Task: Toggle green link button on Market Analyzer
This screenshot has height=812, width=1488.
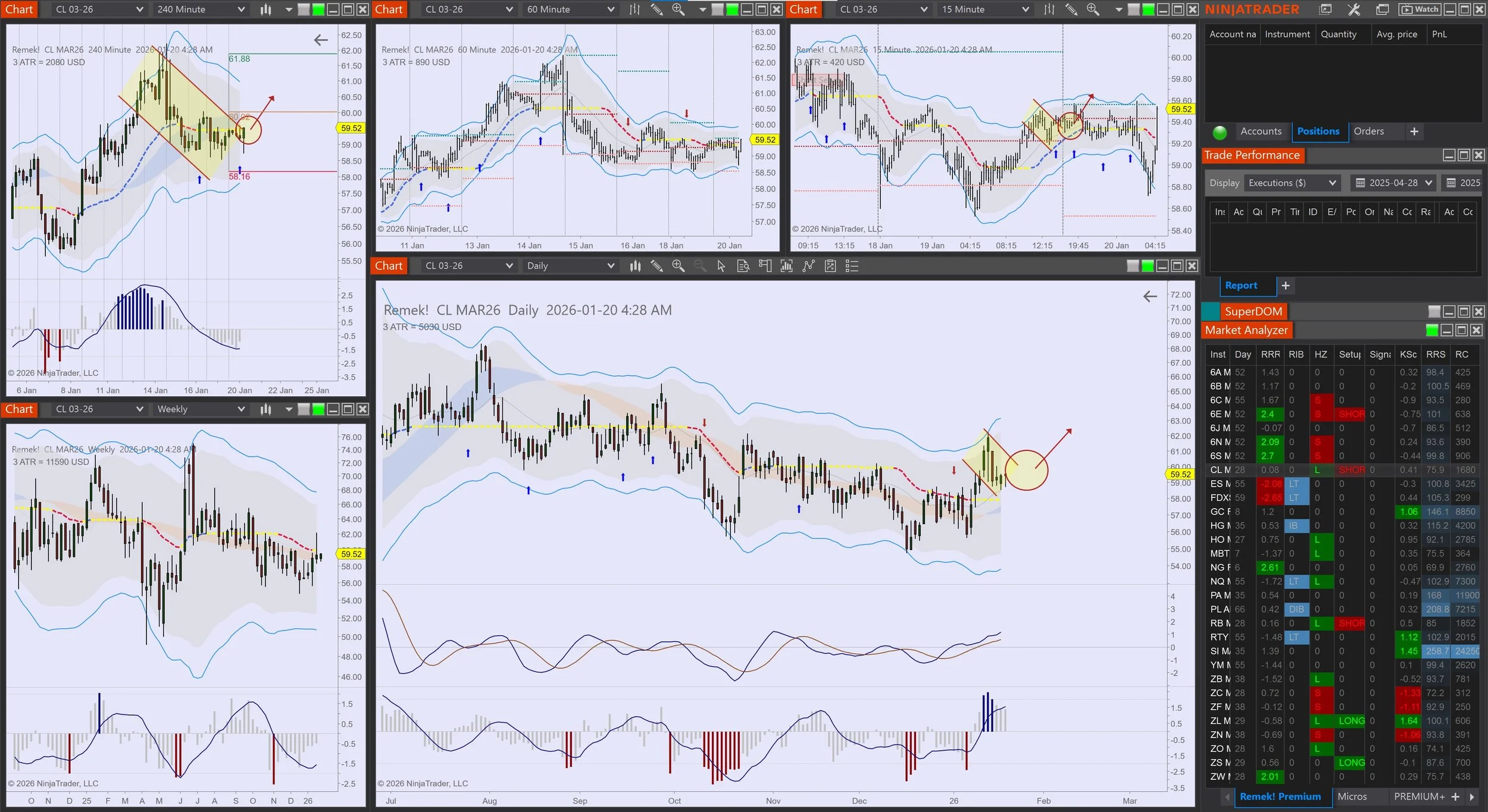Action: (1432, 330)
